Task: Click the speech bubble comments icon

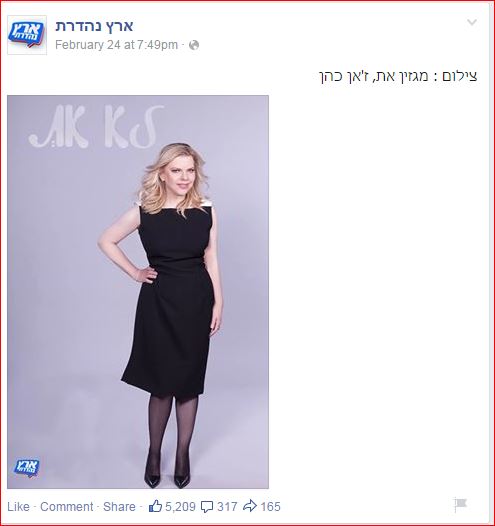Action: [207, 507]
